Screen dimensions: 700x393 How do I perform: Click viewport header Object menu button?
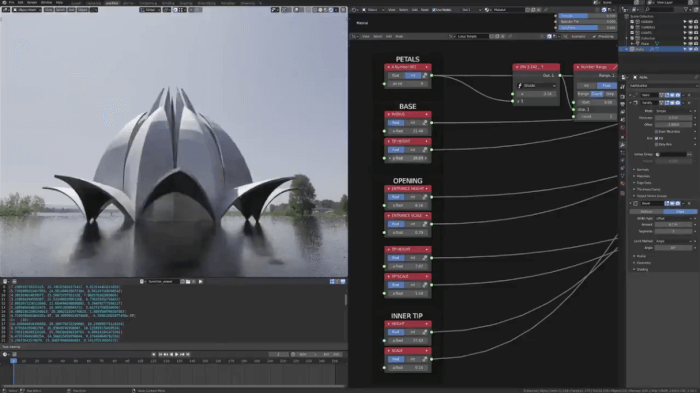tap(83, 9)
